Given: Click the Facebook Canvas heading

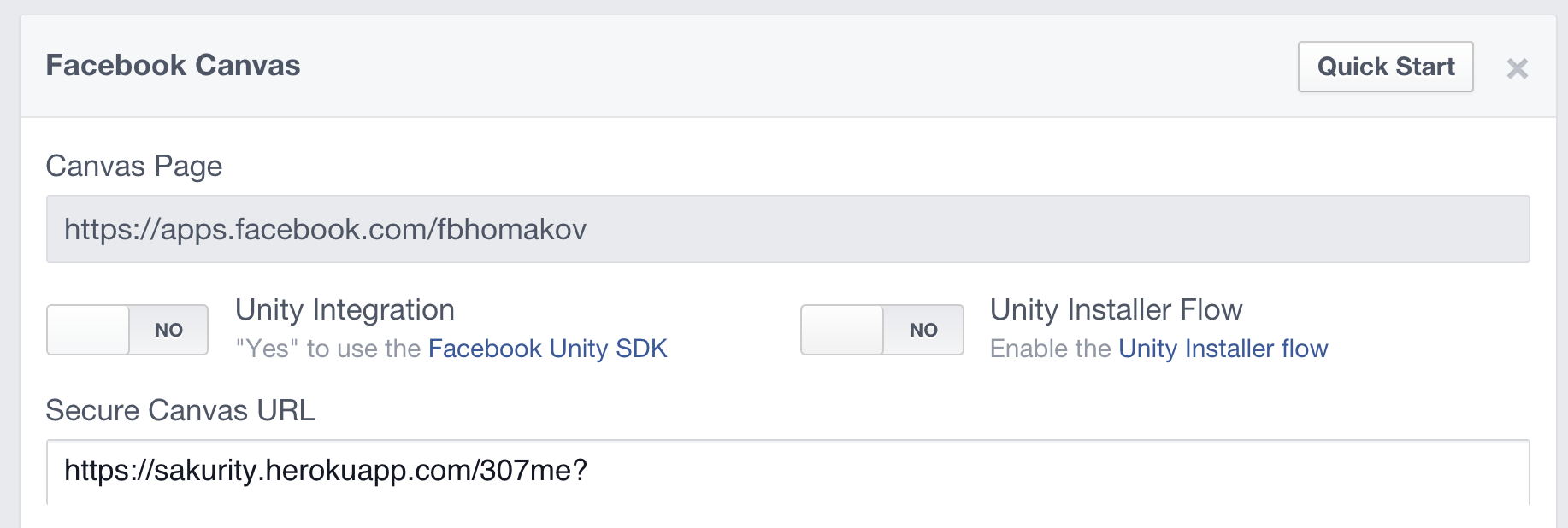Looking at the screenshot, I should pyautogui.click(x=173, y=66).
